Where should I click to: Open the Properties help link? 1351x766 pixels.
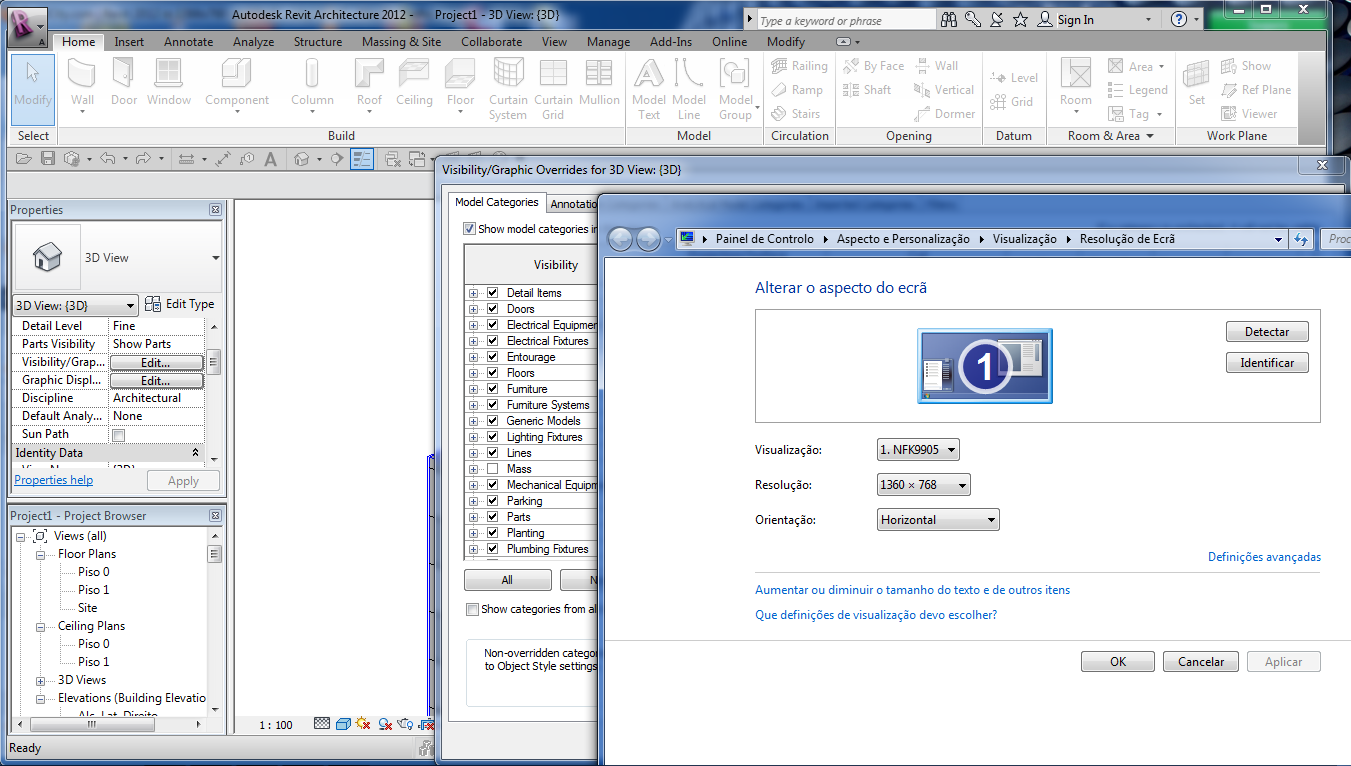pyautogui.click(x=54, y=480)
